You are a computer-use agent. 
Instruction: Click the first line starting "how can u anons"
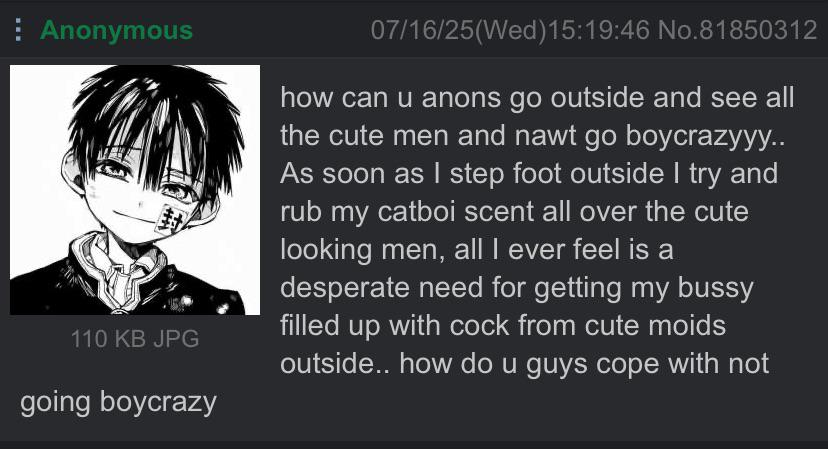pos(537,98)
